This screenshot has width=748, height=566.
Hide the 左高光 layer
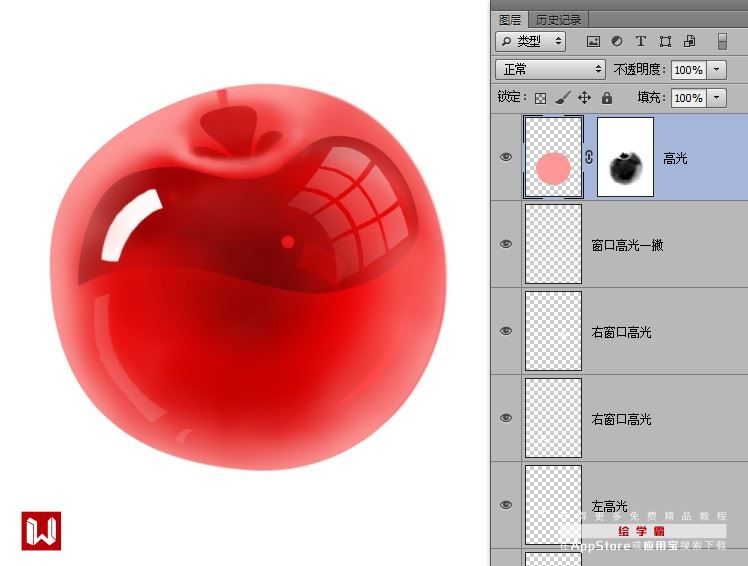(x=506, y=504)
